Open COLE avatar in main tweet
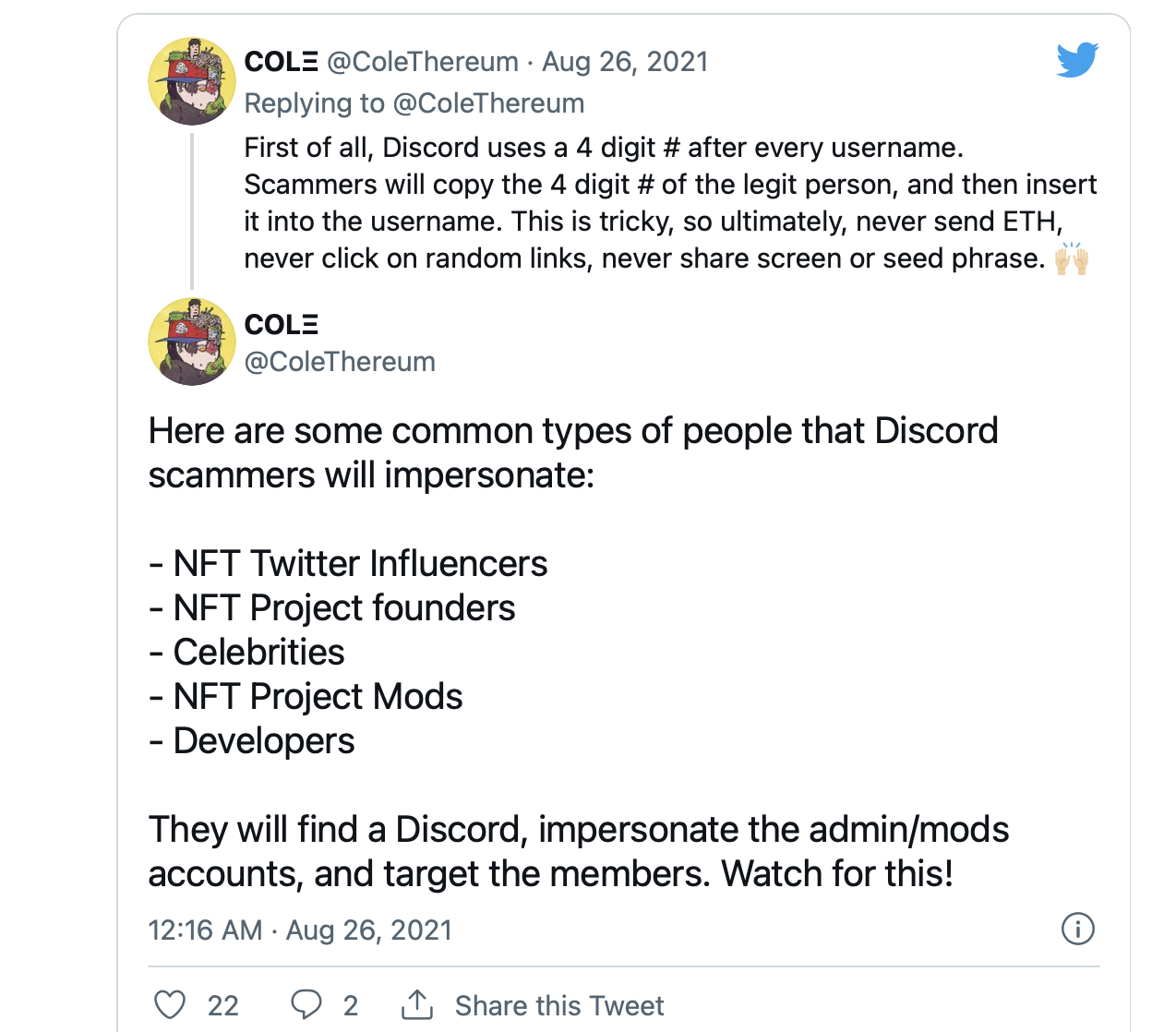The height and width of the screenshot is (1032, 1176). [x=192, y=342]
